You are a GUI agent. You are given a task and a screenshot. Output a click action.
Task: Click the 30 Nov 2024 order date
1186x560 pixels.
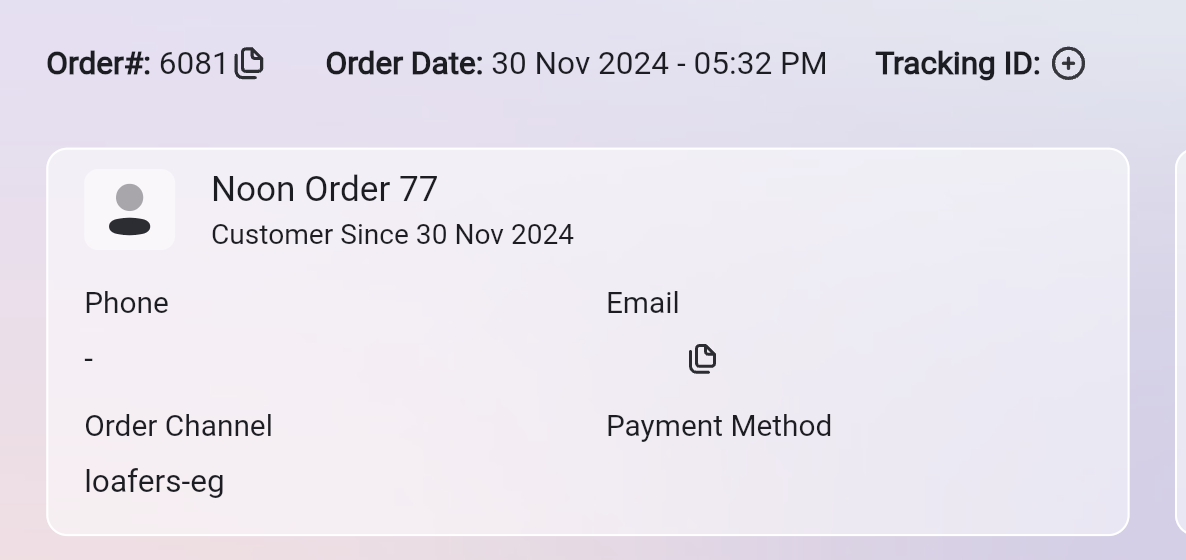click(580, 64)
